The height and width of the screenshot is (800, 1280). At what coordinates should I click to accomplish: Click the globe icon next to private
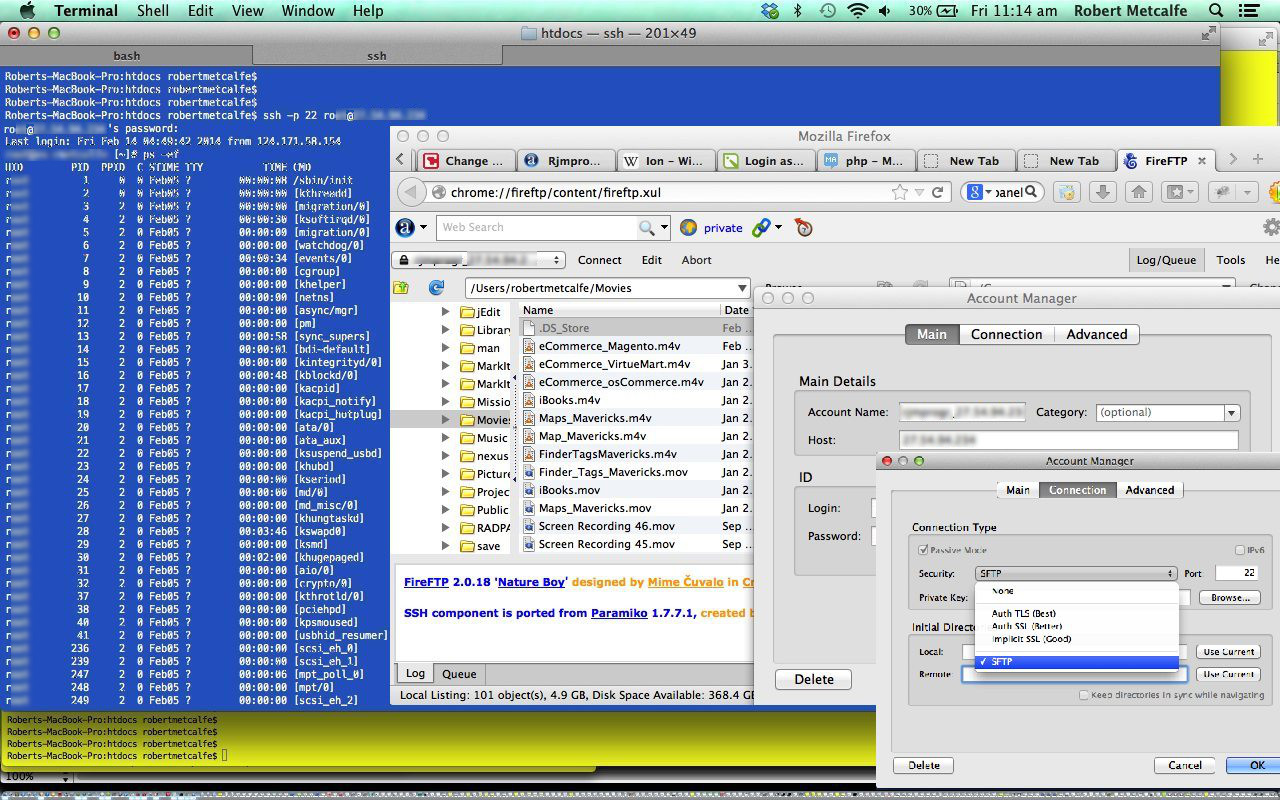[x=688, y=228]
